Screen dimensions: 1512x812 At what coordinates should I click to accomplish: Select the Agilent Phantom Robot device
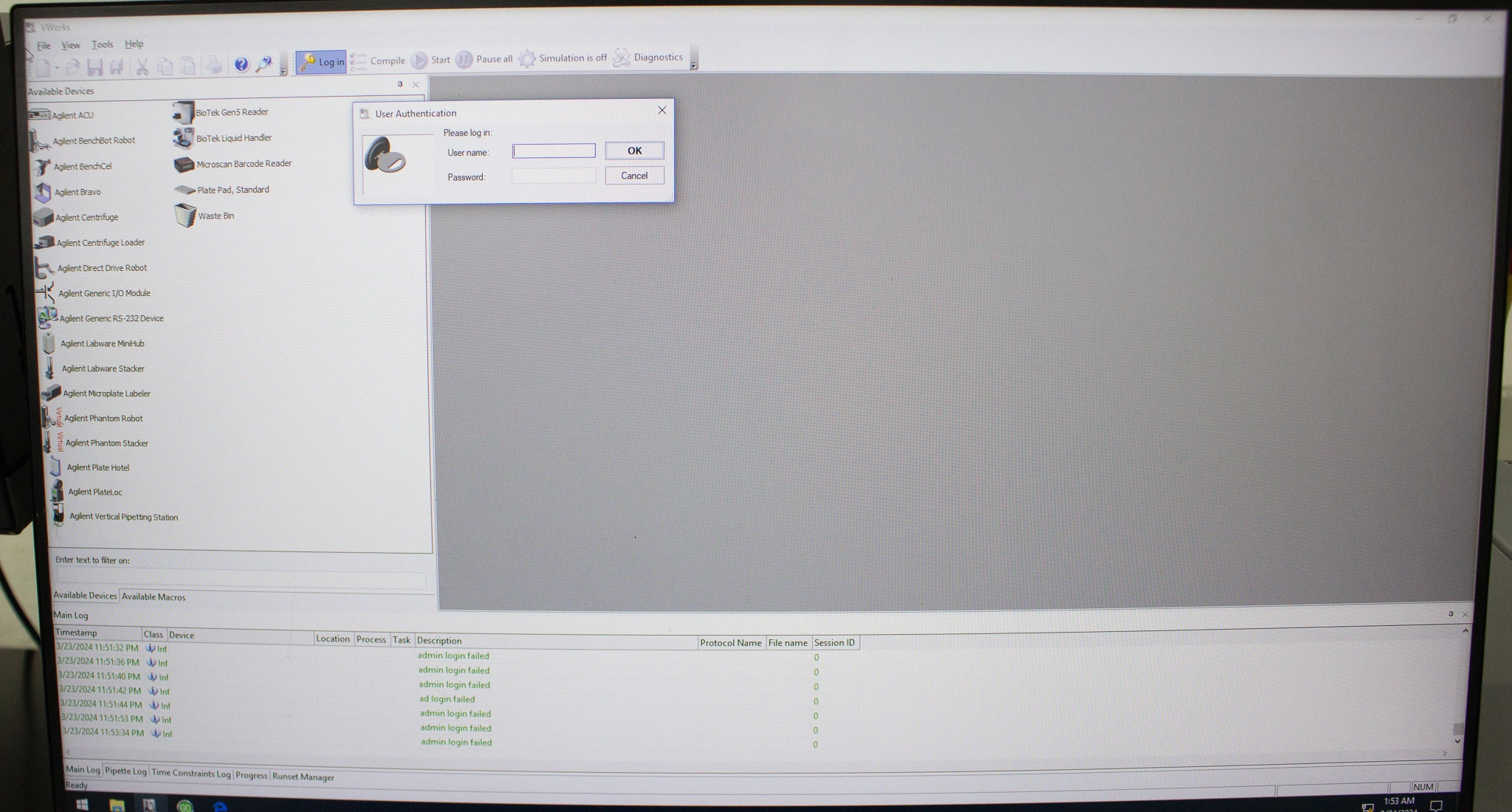tap(93, 418)
